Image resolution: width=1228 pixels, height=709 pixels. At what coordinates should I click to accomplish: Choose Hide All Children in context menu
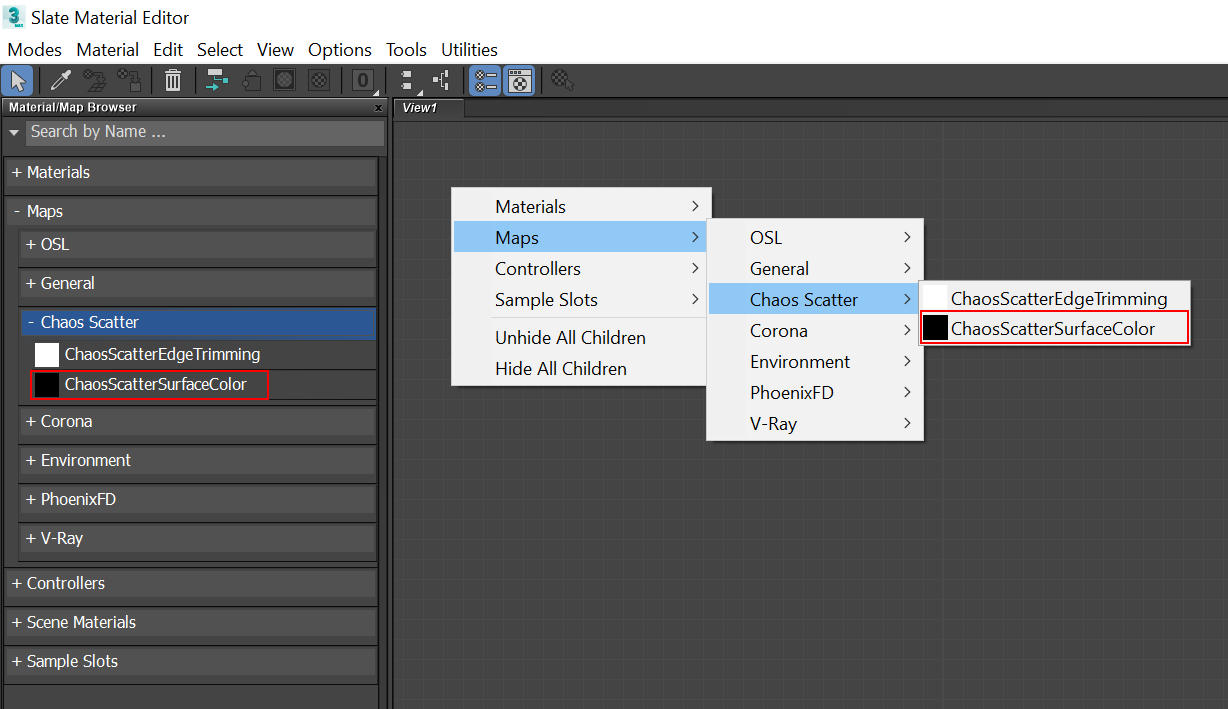(x=581, y=368)
